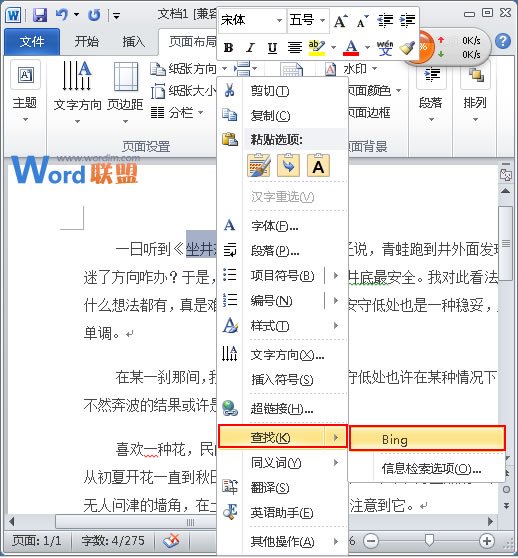Image resolution: width=518 pixels, height=558 pixels.
Task: Click the zoom in plus button
Action: coord(487,541)
